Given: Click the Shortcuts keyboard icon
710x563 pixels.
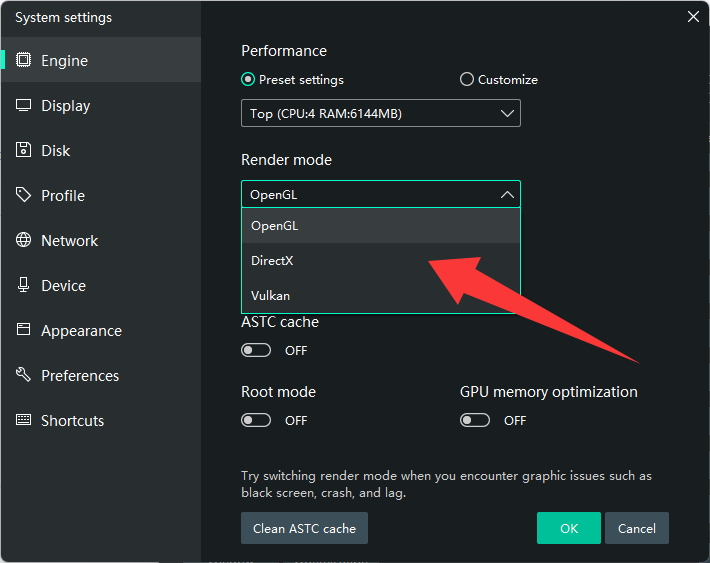Looking at the screenshot, I should [x=24, y=421].
